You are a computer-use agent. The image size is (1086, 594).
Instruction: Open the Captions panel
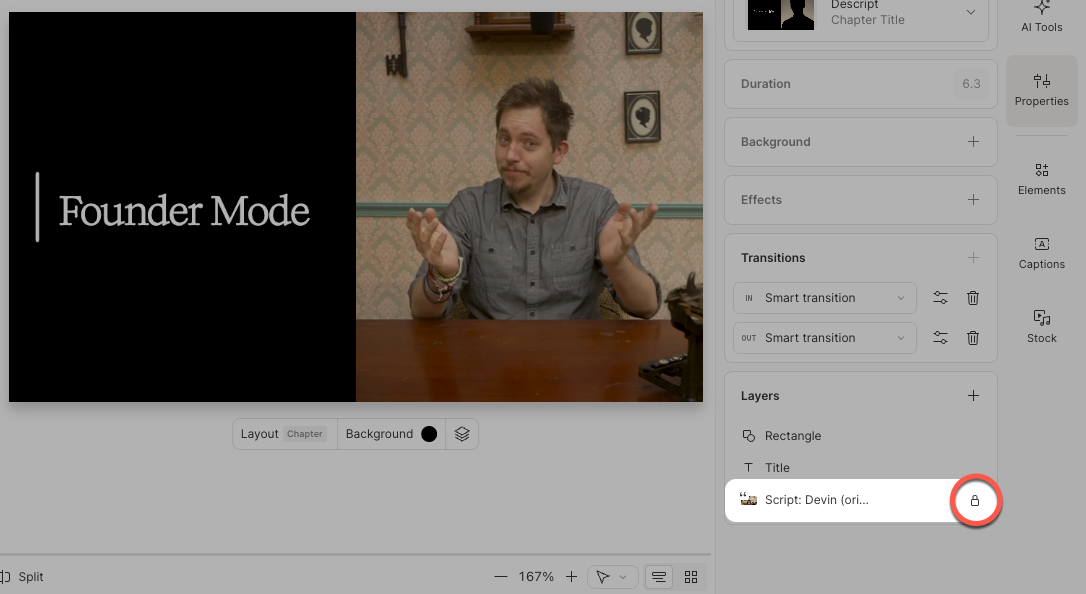tap(1041, 253)
